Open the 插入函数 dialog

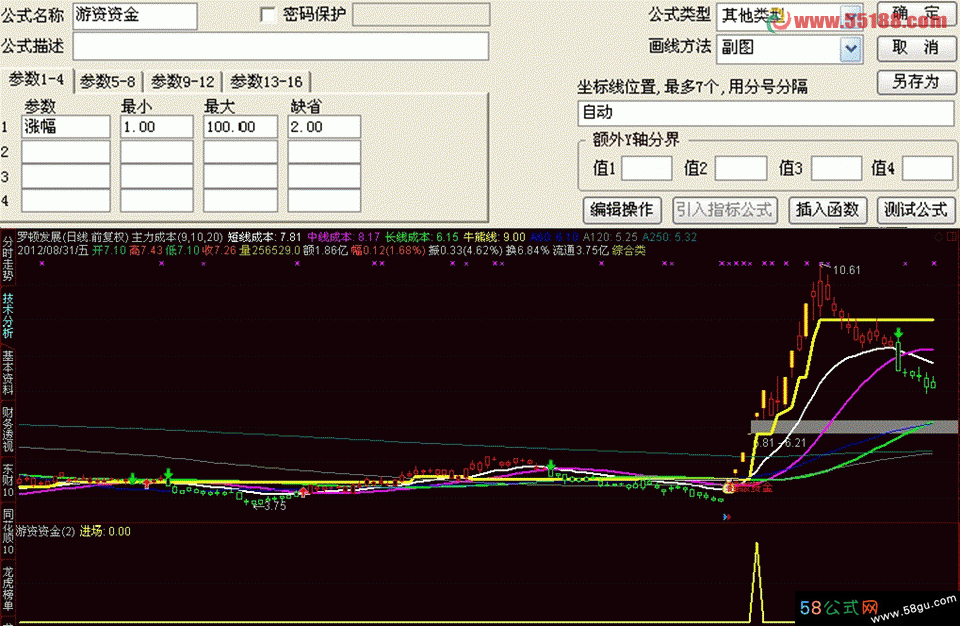tap(828, 209)
